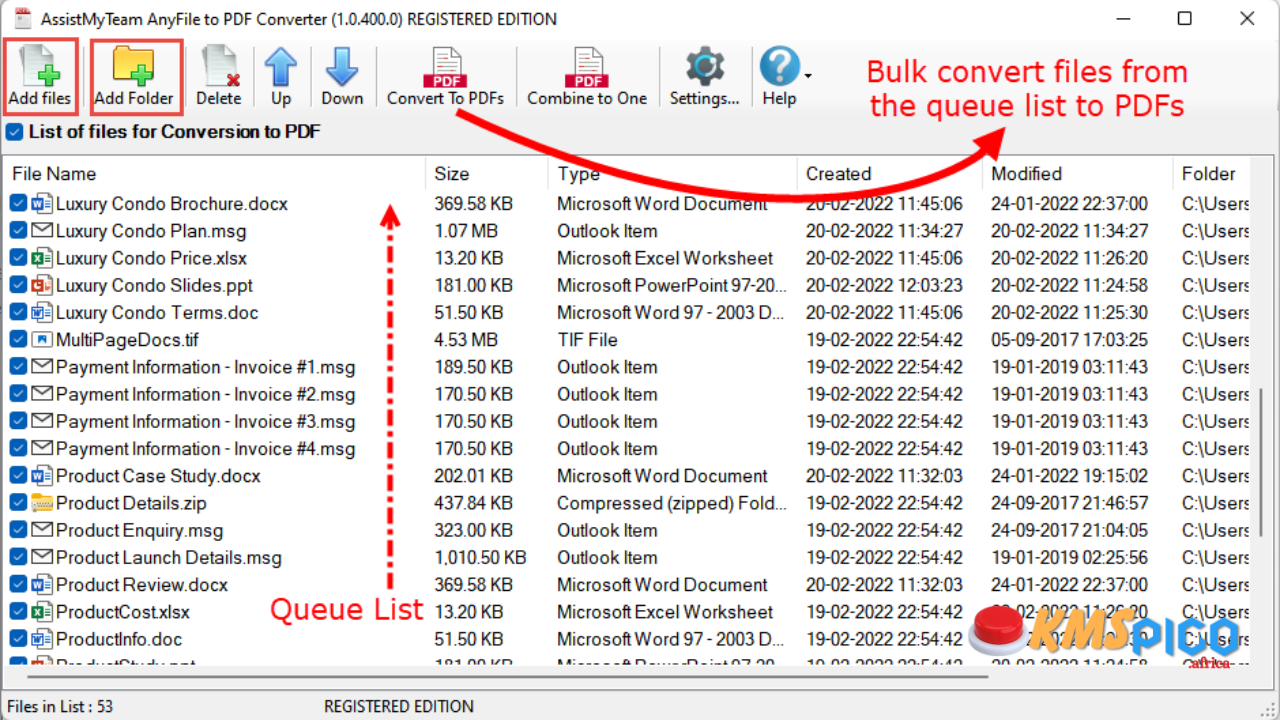Select file name Product Case Study.docx
The image size is (1280, 720).
158,476
